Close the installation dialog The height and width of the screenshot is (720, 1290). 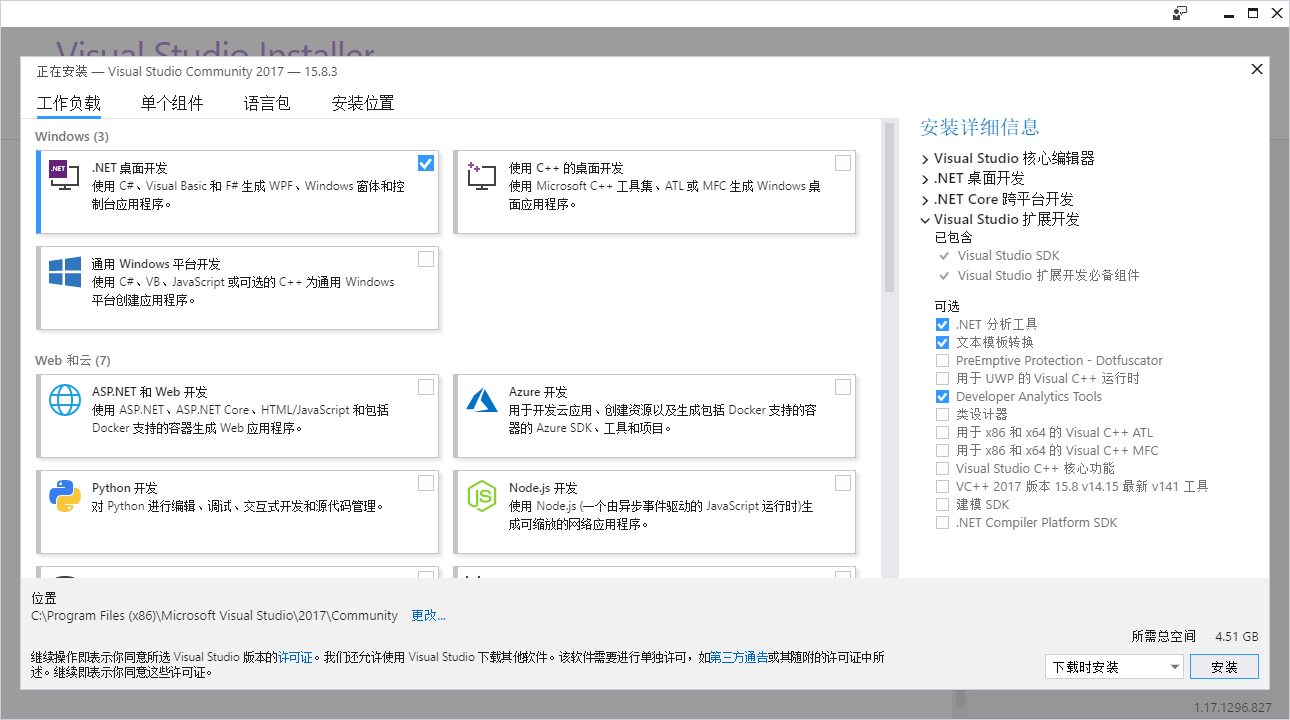click(x=1257, y=69)
